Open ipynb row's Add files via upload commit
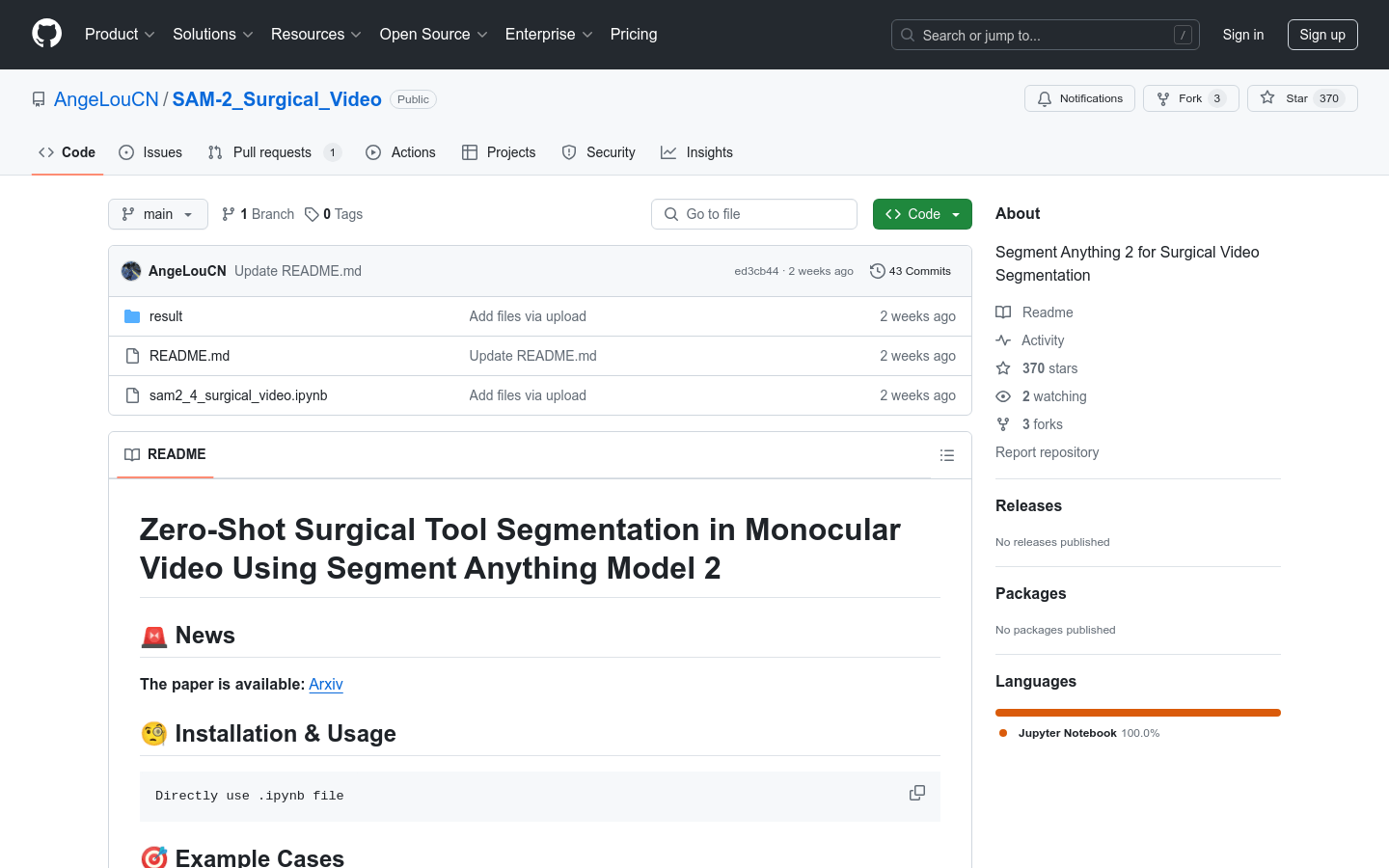The image size is (1389, 868). tap(528, 395)
